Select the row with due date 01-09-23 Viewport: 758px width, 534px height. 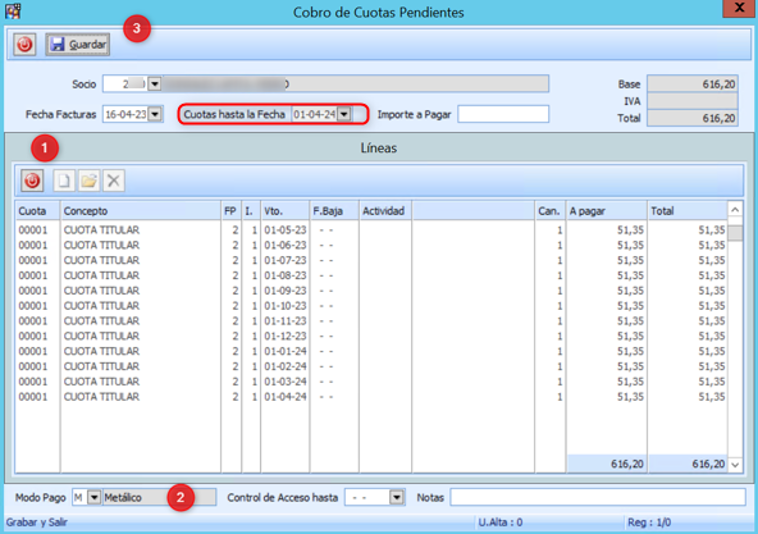point(371,290)
